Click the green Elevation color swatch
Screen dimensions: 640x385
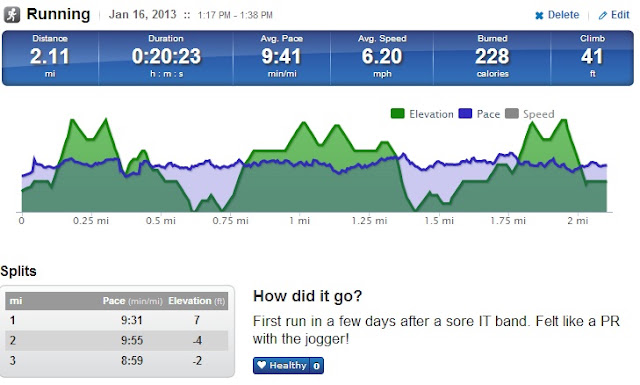(x=398, y=113)
